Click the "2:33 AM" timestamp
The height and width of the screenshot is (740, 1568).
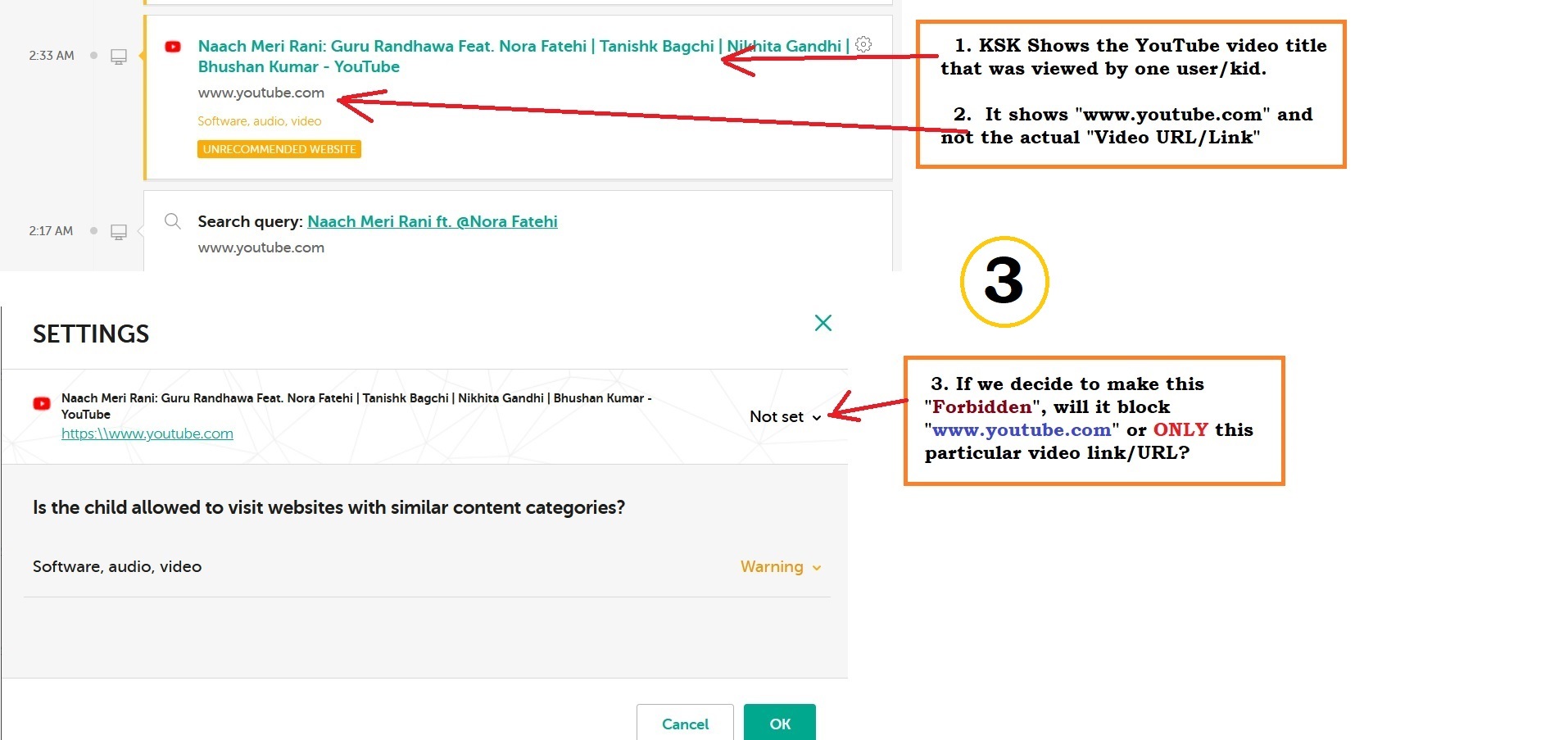(x=52, y=56)
